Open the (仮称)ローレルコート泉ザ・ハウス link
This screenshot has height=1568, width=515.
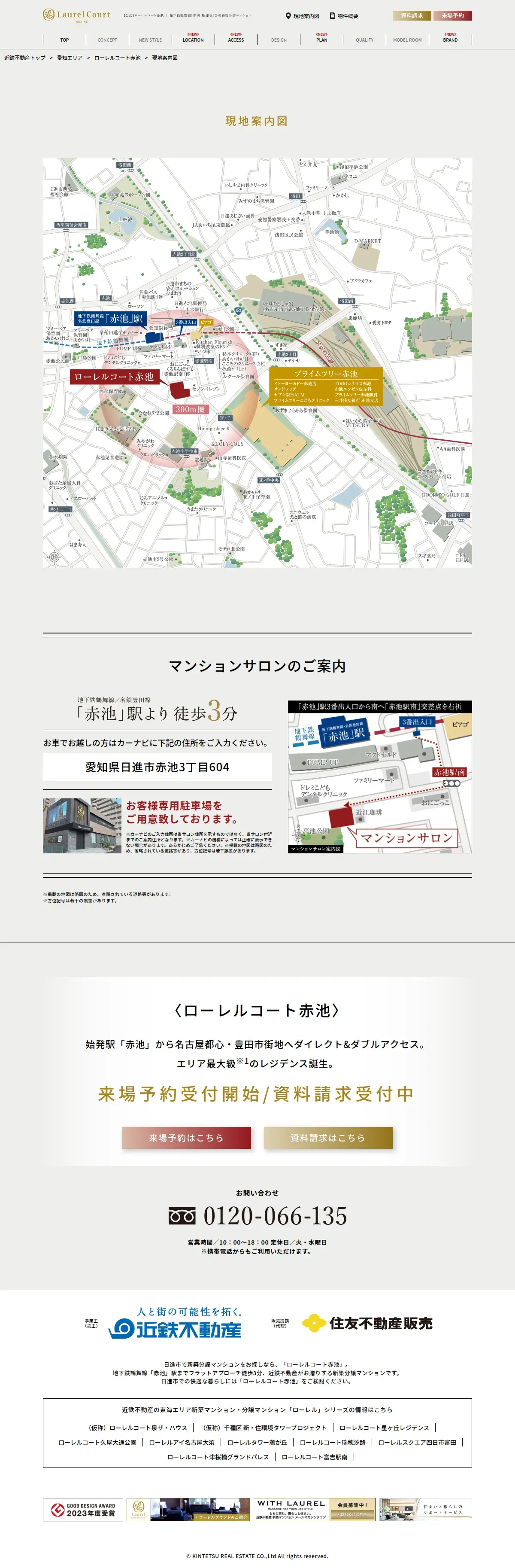(138, 1428)
